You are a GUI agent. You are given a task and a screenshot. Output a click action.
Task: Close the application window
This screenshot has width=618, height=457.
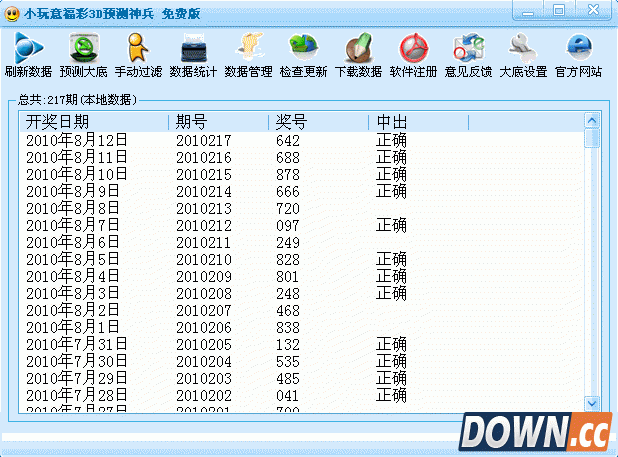[593, 10]
